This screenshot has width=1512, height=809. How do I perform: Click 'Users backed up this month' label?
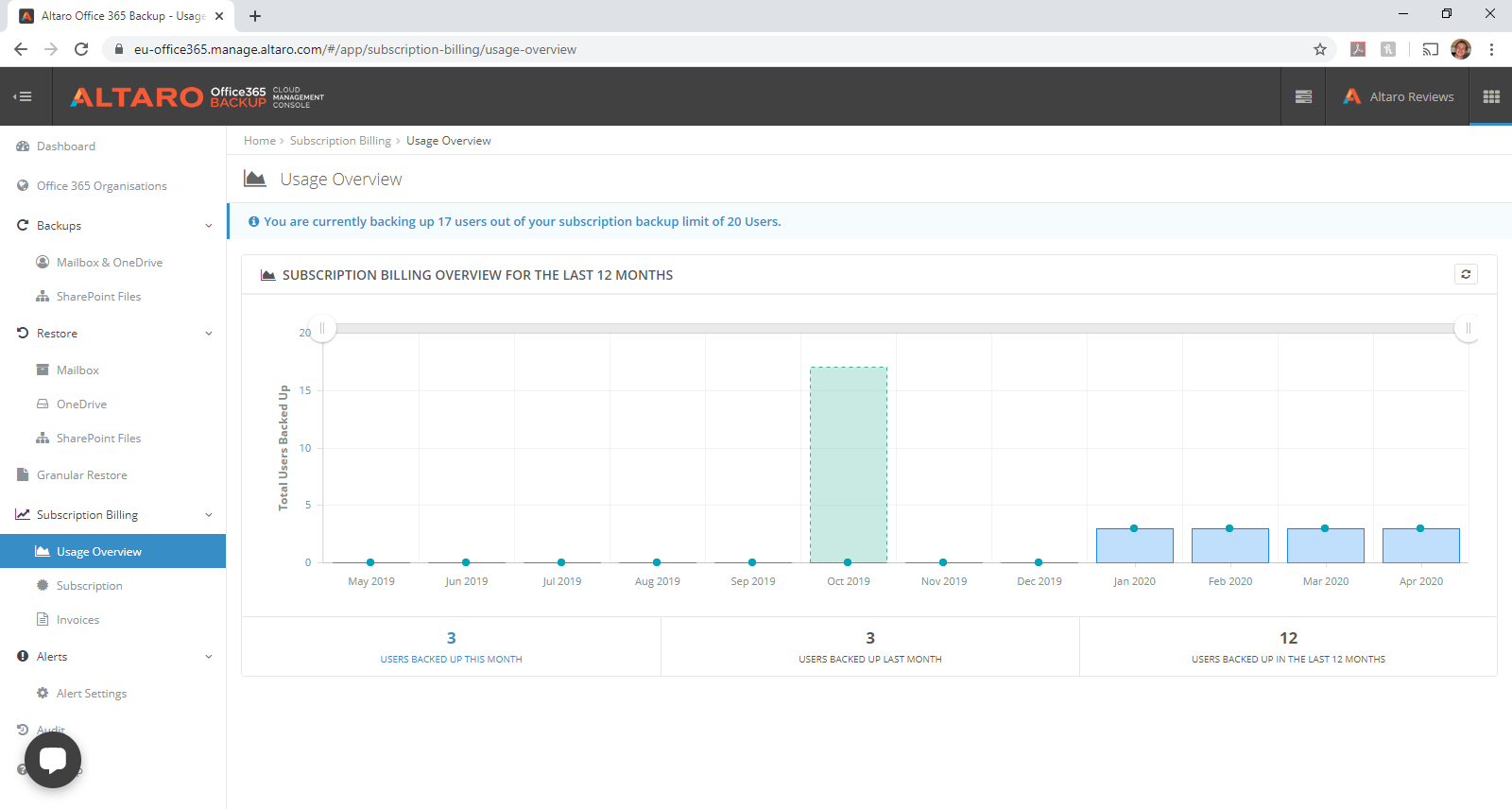(x=451, y=660)
